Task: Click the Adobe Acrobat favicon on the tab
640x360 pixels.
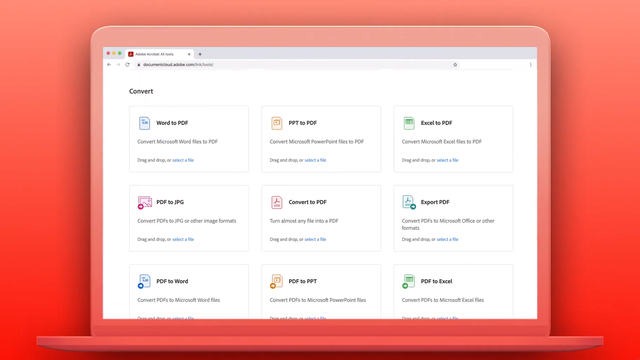Action: point(131,54)
